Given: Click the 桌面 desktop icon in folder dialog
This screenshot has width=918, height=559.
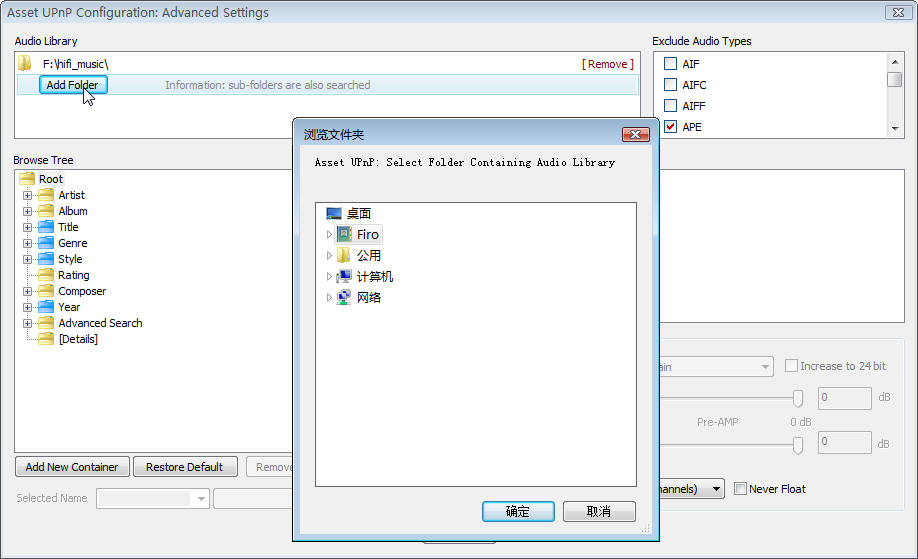Looking at the screenshot, I should (x=334, y=214).
